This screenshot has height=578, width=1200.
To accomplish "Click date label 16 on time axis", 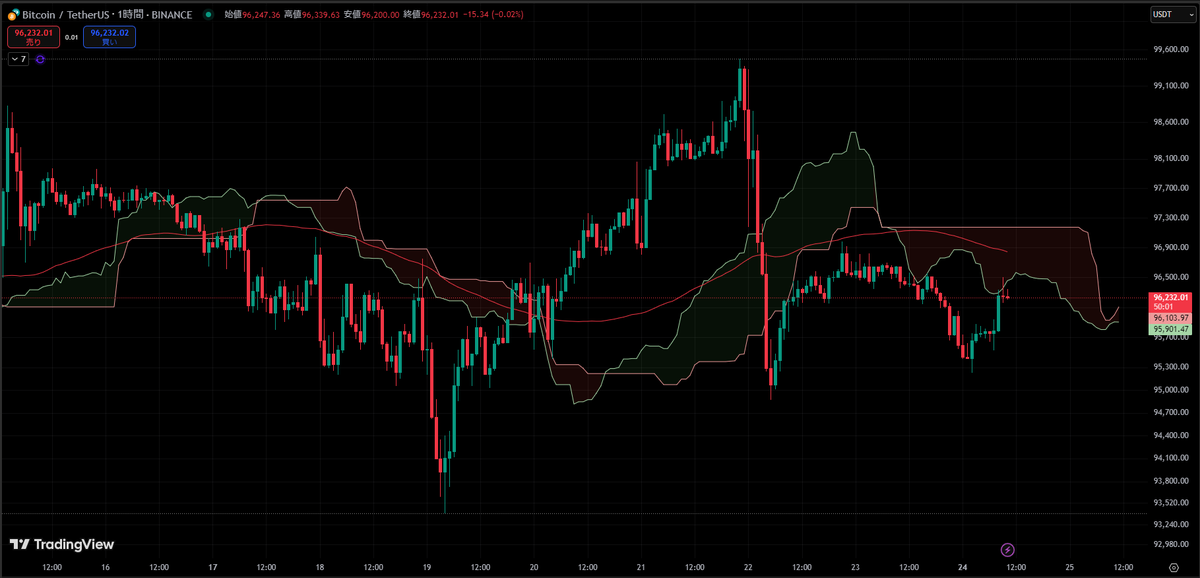I will 106,567.
